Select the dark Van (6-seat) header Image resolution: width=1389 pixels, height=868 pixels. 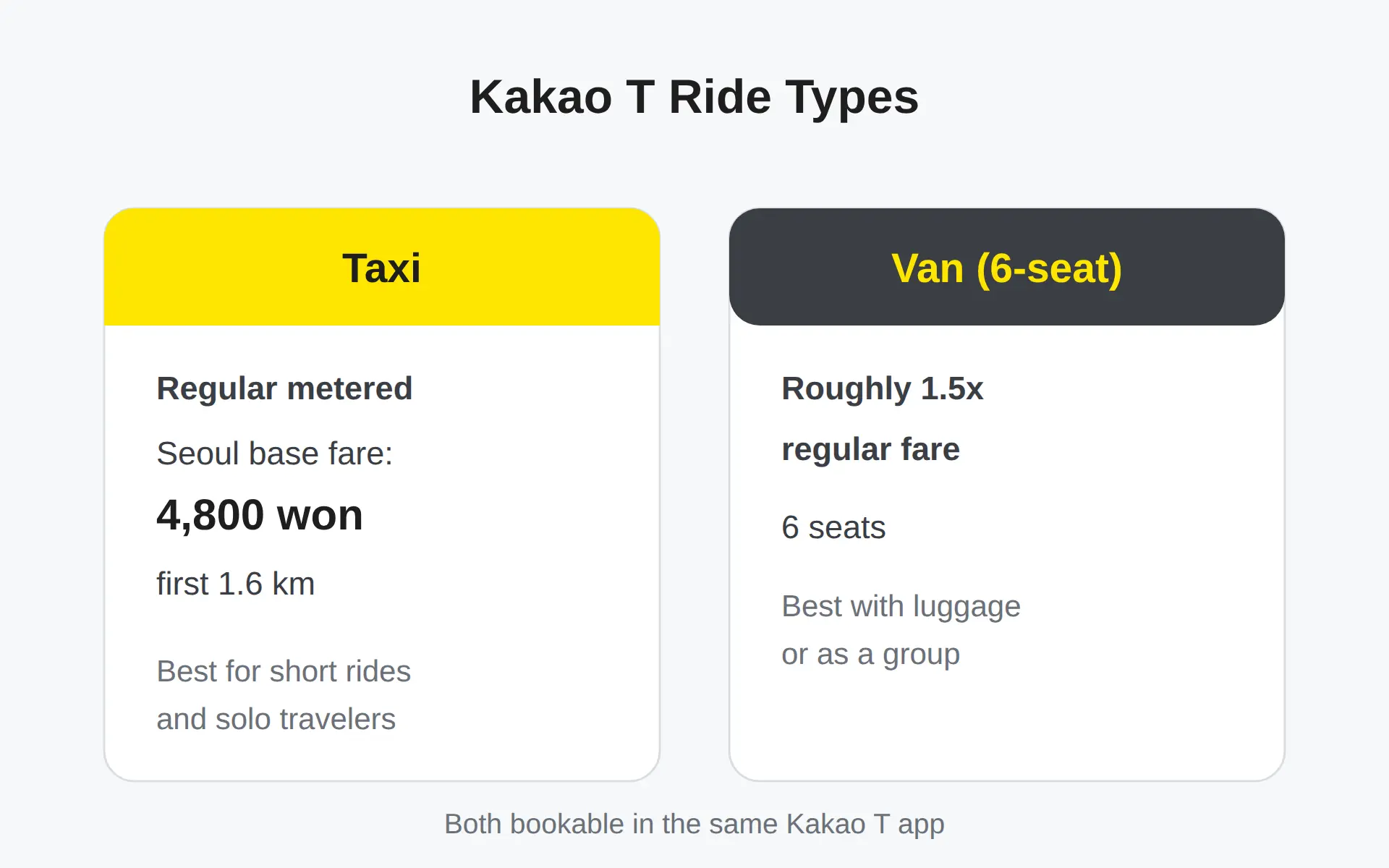click(x=1007, y=267)
